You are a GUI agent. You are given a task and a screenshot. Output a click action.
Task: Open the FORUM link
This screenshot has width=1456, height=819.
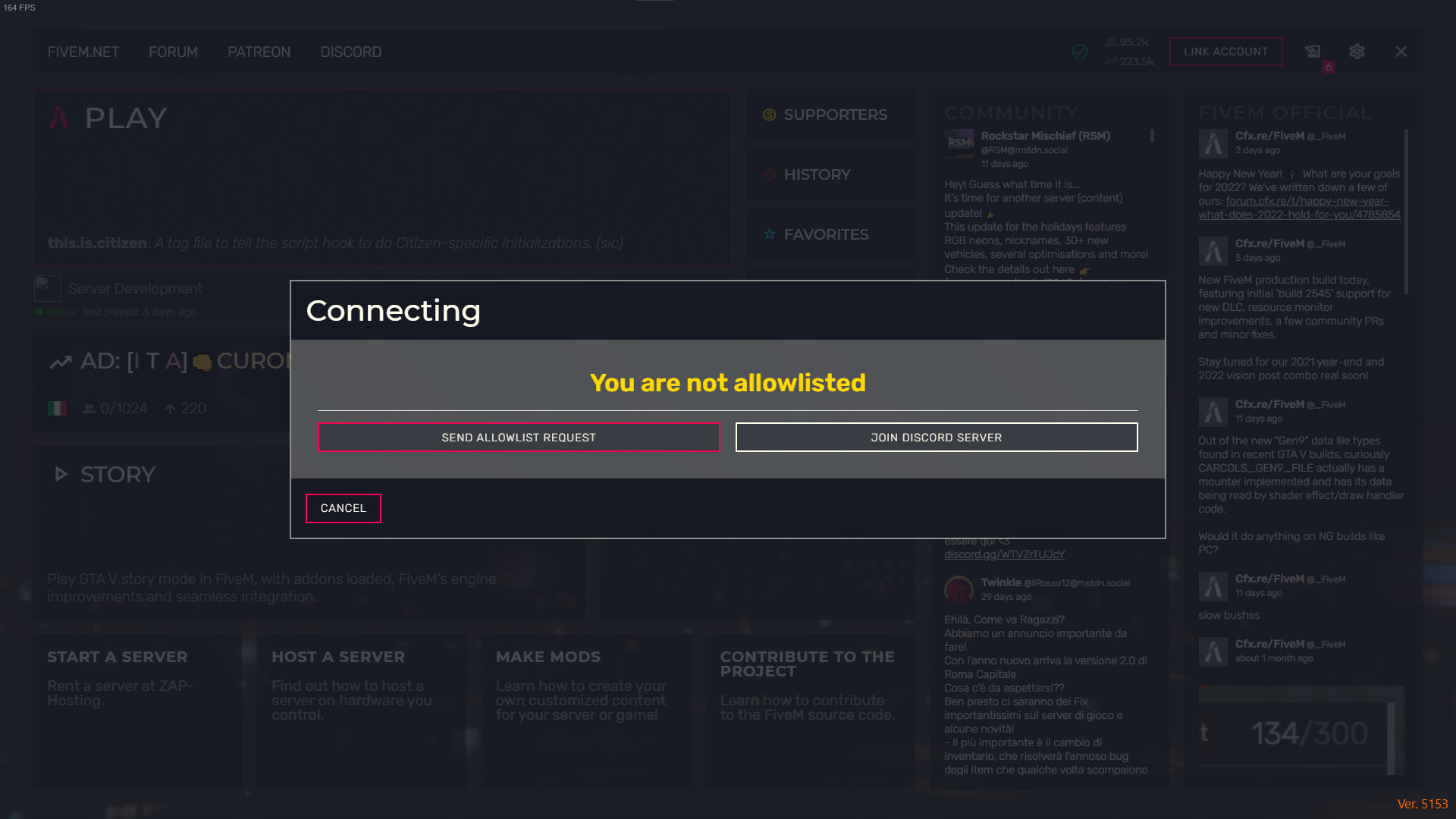tap(173, 52)
